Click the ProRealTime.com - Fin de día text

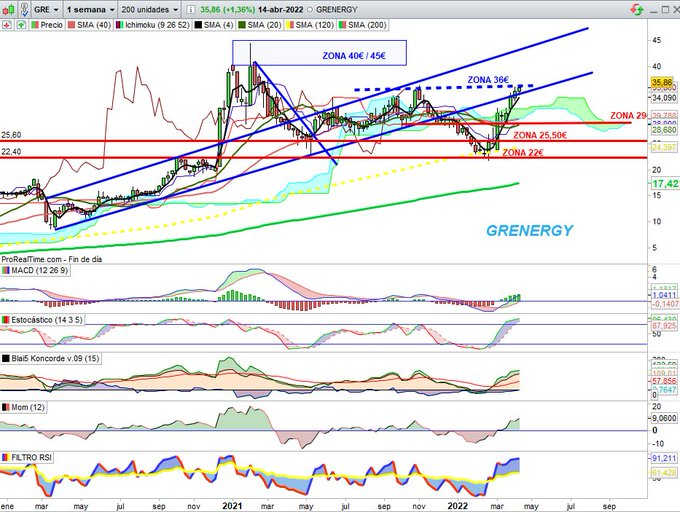click(52, 259)
